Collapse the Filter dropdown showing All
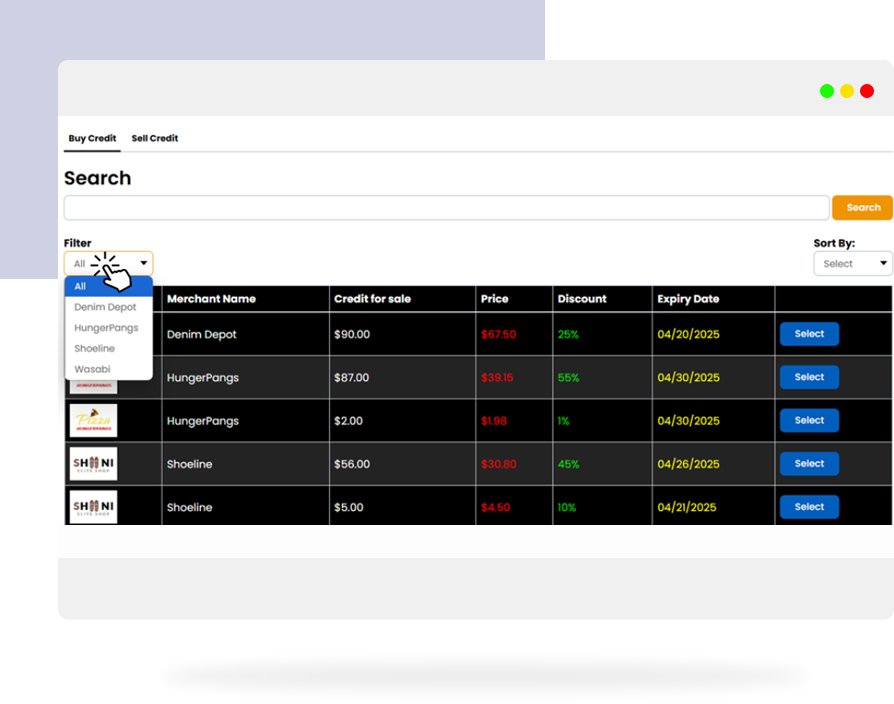Image resolution: width=894 pixels, height=704 pixels. point(108,264)
